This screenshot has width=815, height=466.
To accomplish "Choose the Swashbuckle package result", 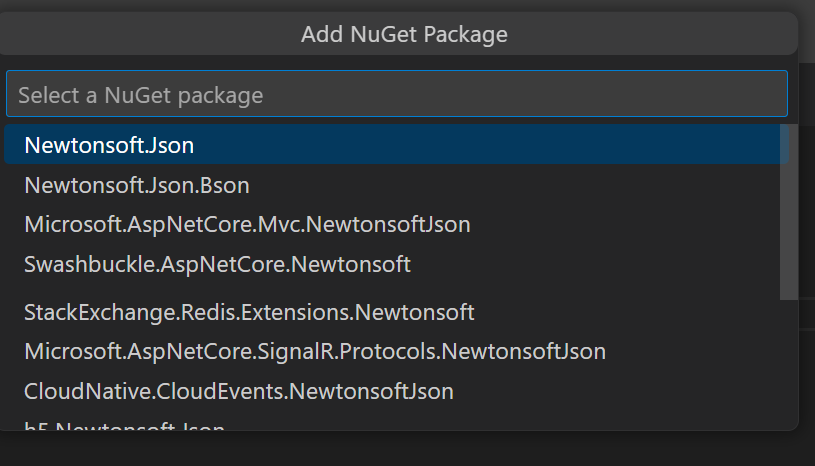I will pos(217,265).
